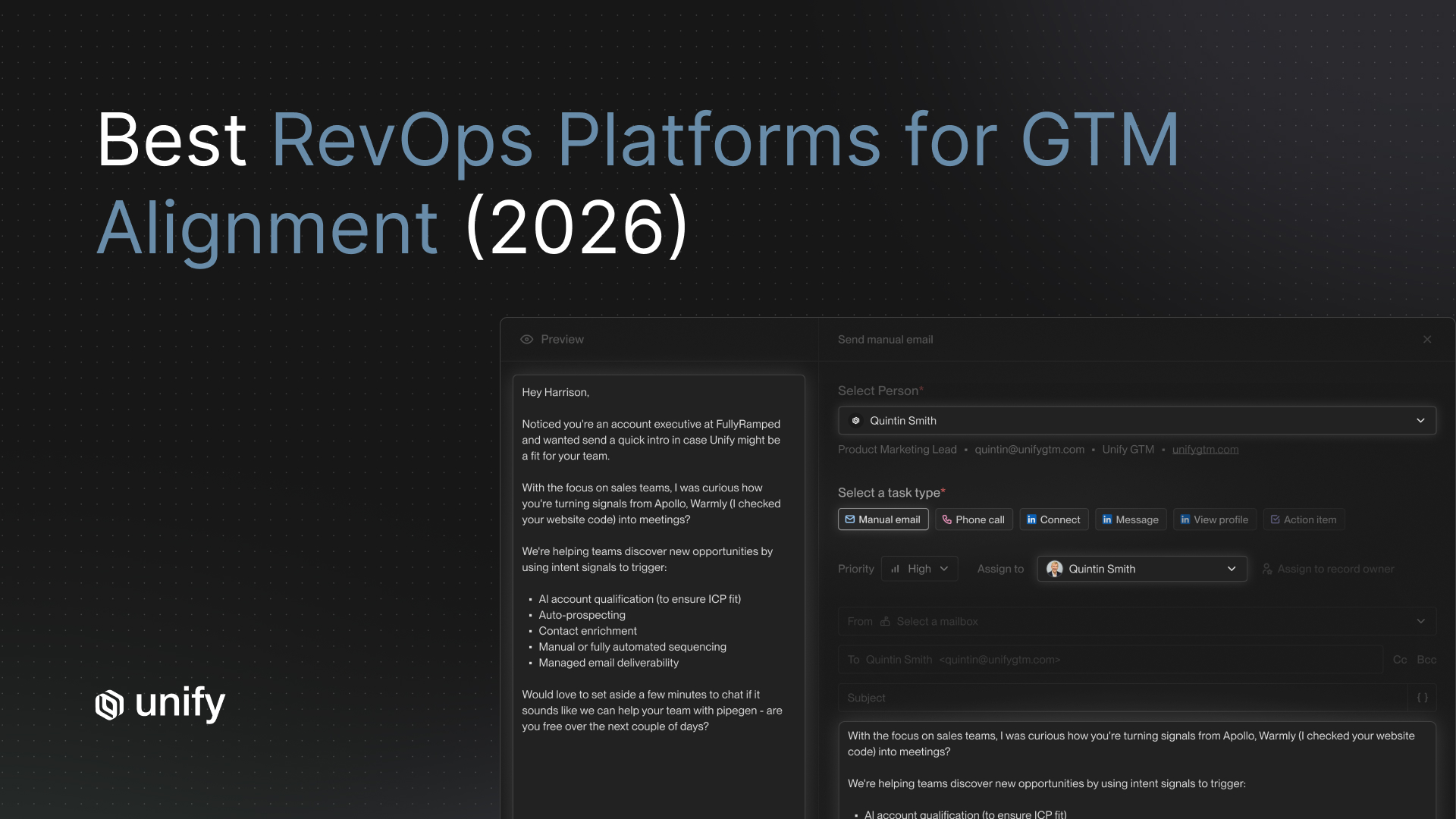
Task: Open the Assign to Quintin Smith dropdown
Action: (x=1142, y=569)
